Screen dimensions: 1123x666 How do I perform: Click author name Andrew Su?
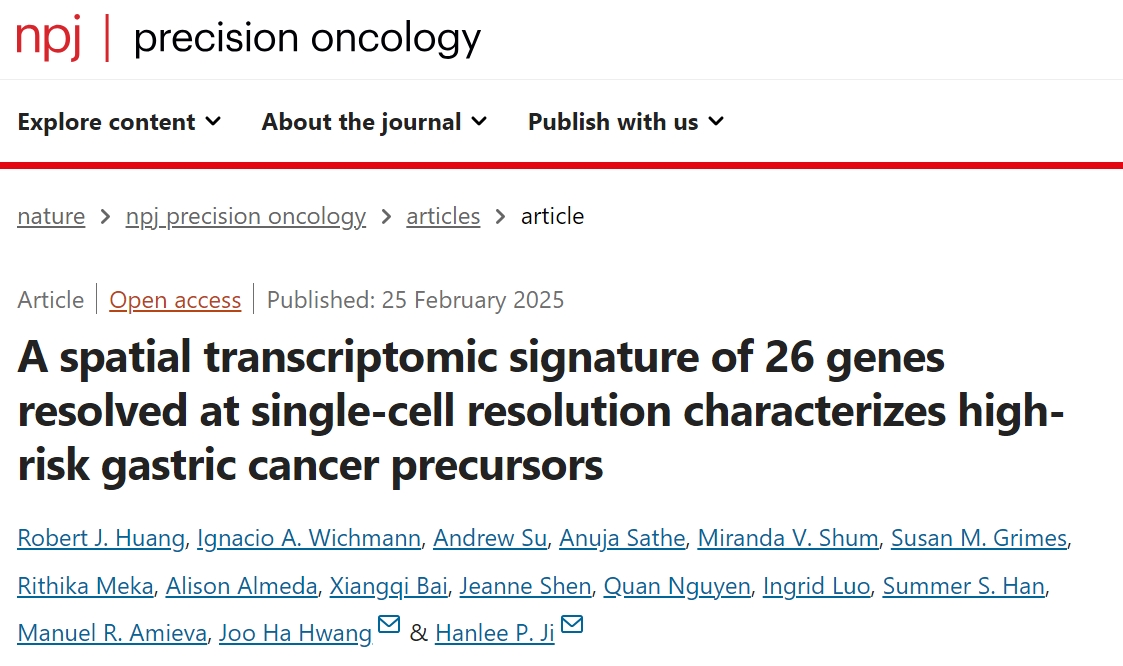490,538
